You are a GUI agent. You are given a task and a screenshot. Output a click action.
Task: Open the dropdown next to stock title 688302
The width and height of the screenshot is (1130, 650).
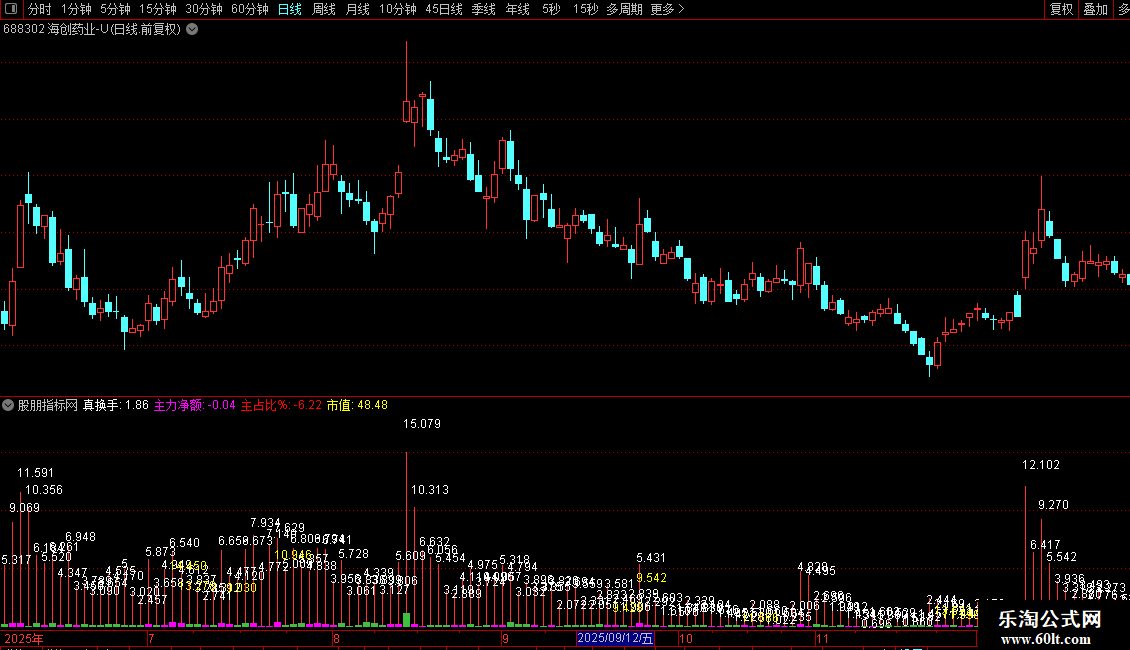(192, 30)
